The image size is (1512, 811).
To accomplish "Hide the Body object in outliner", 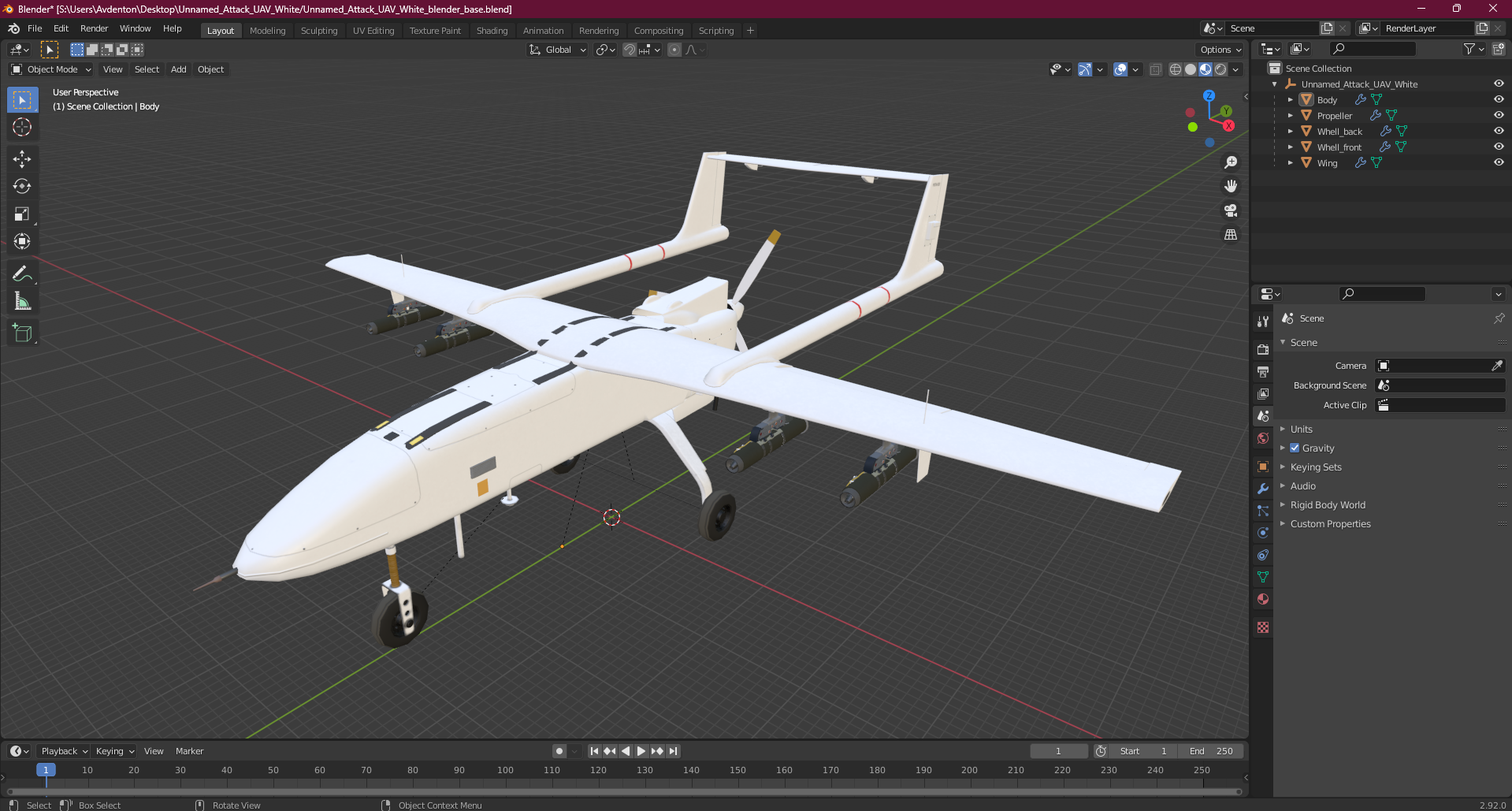I will coord(1499,99).
